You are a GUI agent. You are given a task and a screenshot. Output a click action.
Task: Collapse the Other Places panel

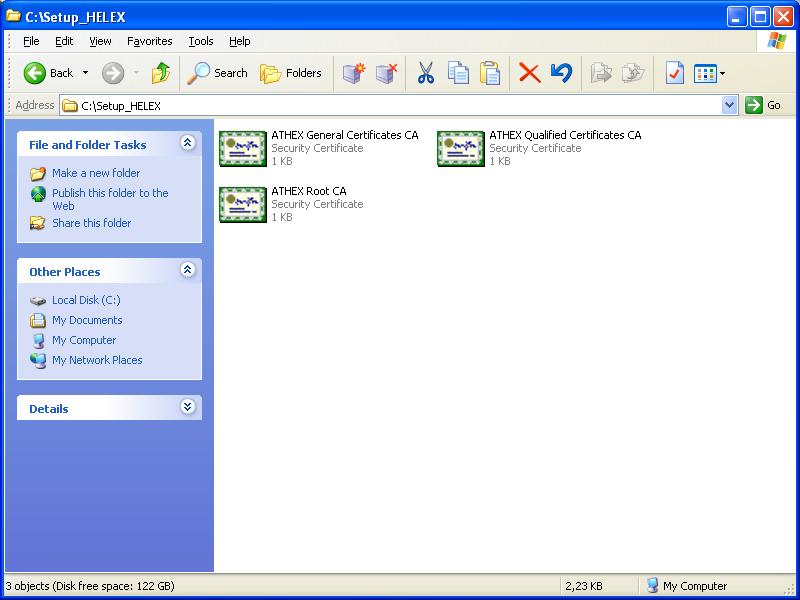point(187,269)
